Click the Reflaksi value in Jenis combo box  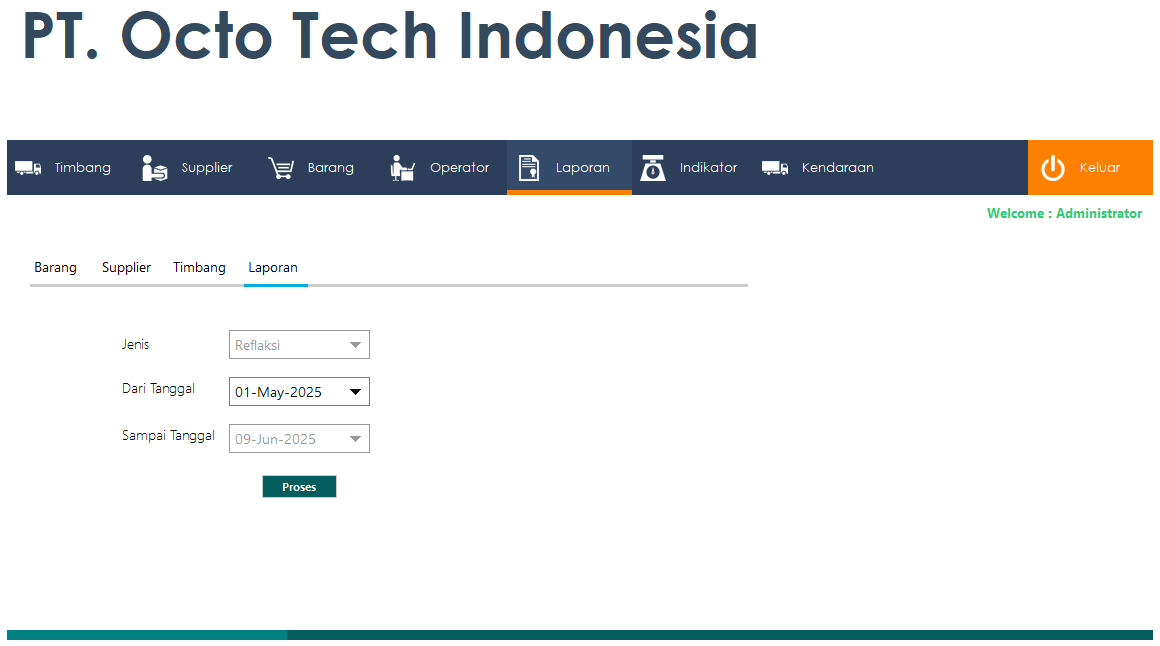[257, 346]
